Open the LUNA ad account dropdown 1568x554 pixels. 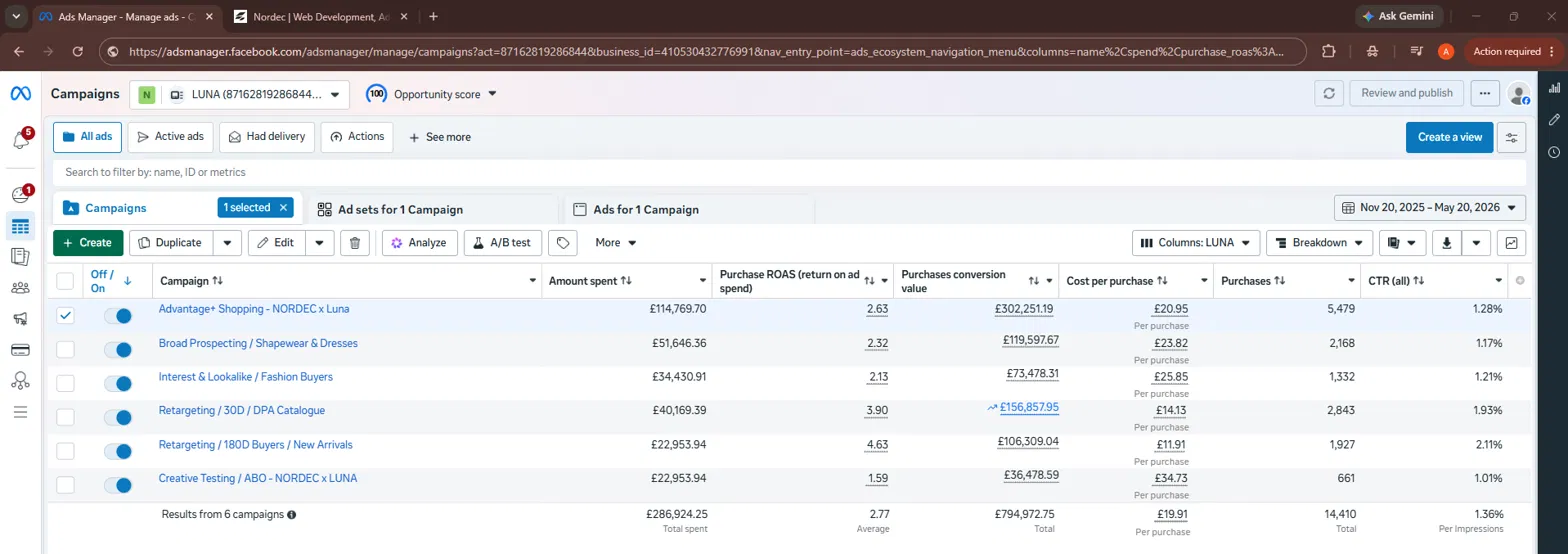(240, 95)
